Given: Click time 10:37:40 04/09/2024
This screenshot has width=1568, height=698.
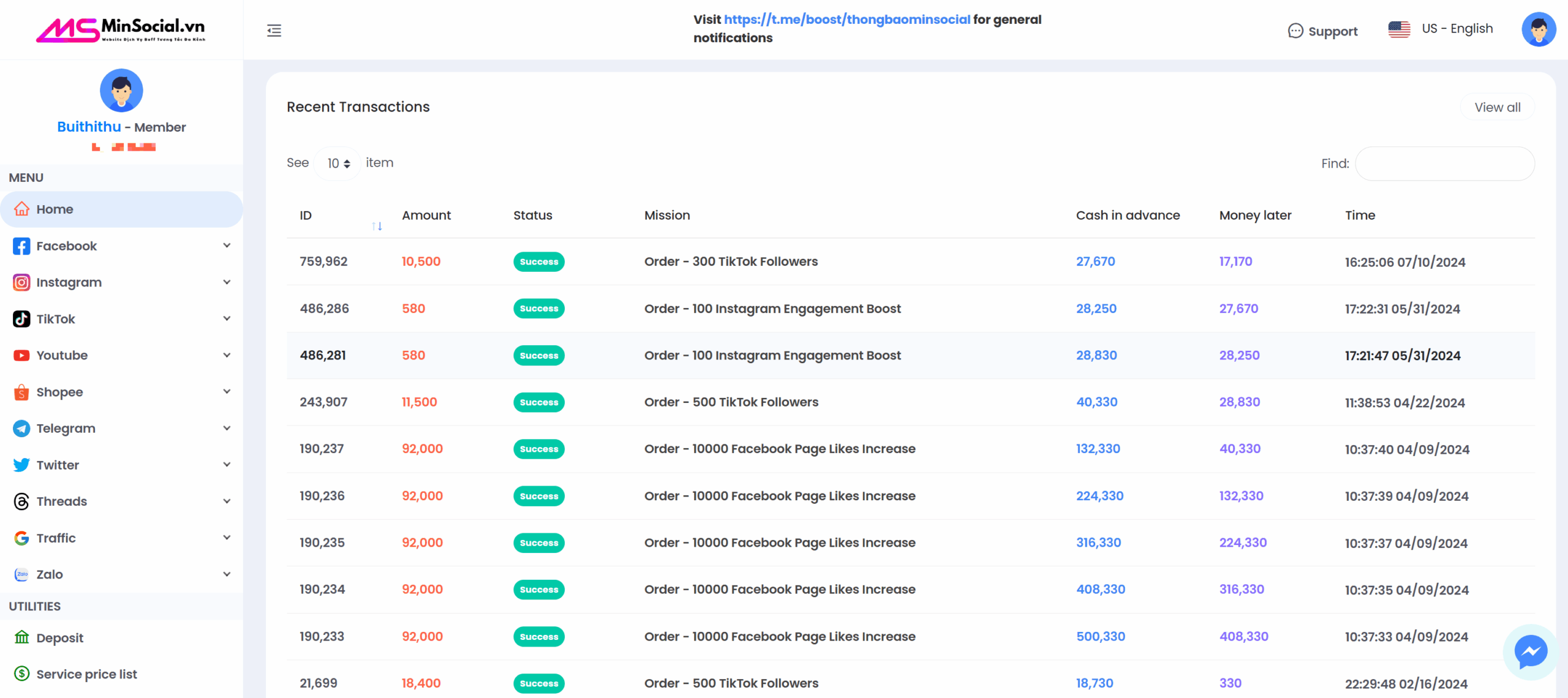Looking at the screenshot, I should pyautogui.click(x=1407, y=449).
